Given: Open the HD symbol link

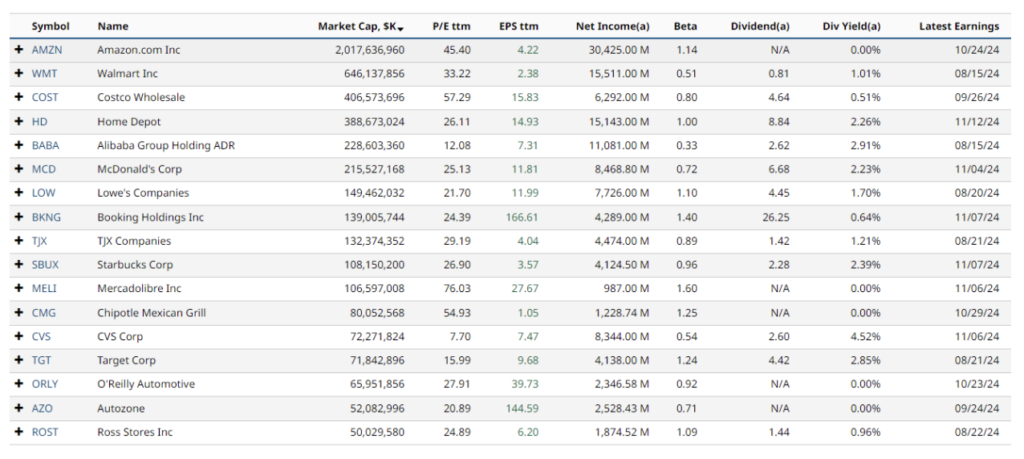Looking at the screenshot, I should click(40, 121).
